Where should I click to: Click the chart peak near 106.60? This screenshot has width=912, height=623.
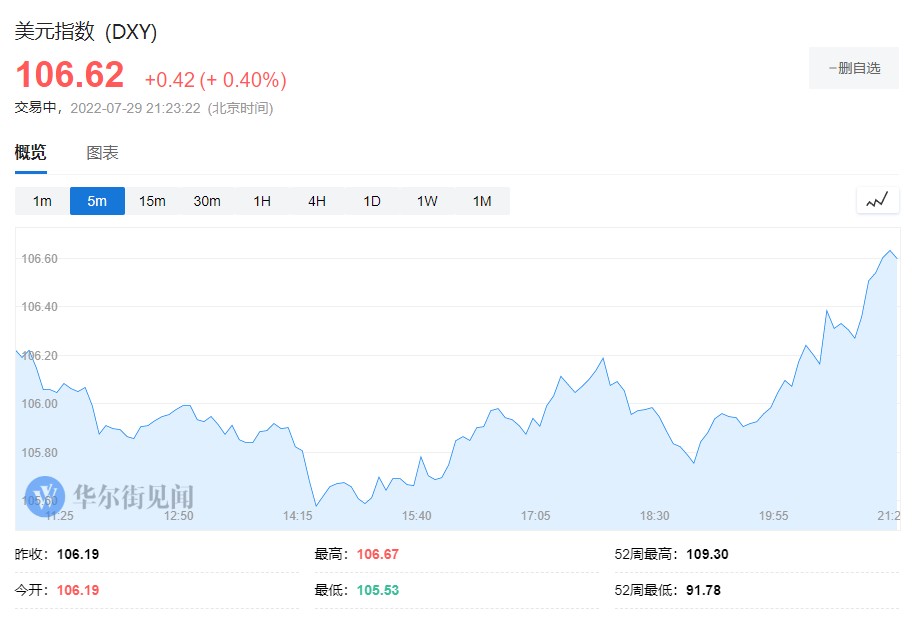(889, 251)
